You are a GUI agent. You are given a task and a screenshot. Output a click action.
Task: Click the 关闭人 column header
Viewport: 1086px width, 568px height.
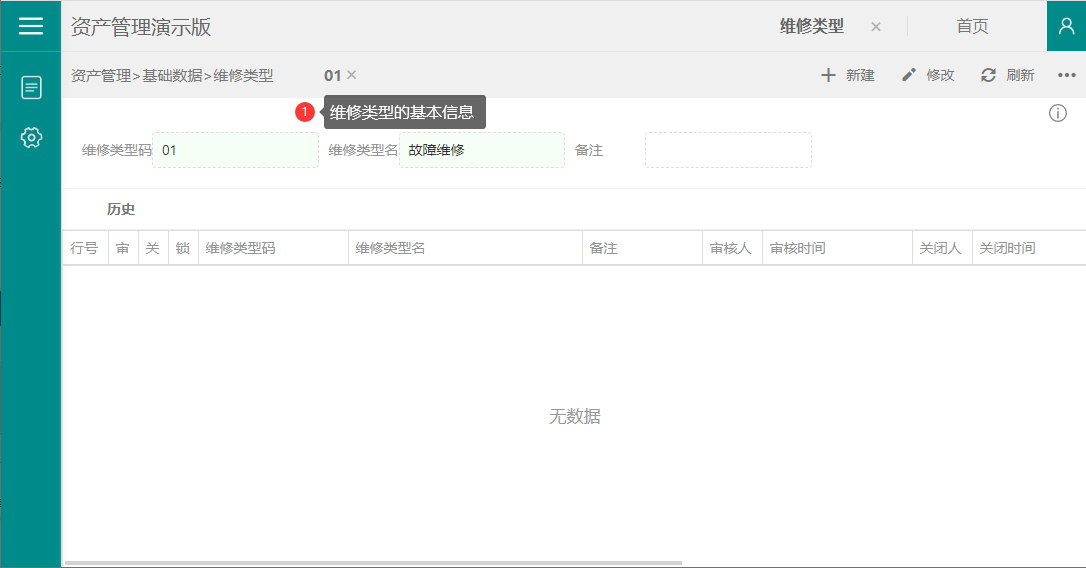point(942,248)
